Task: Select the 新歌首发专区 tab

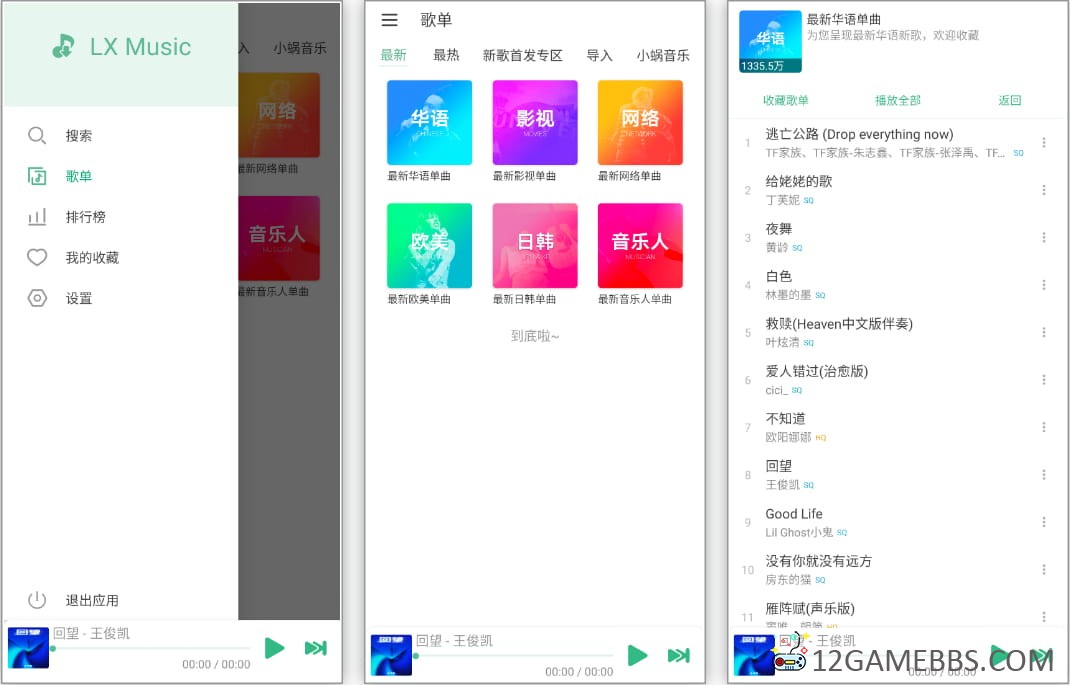Action: [x=522, y=56]
